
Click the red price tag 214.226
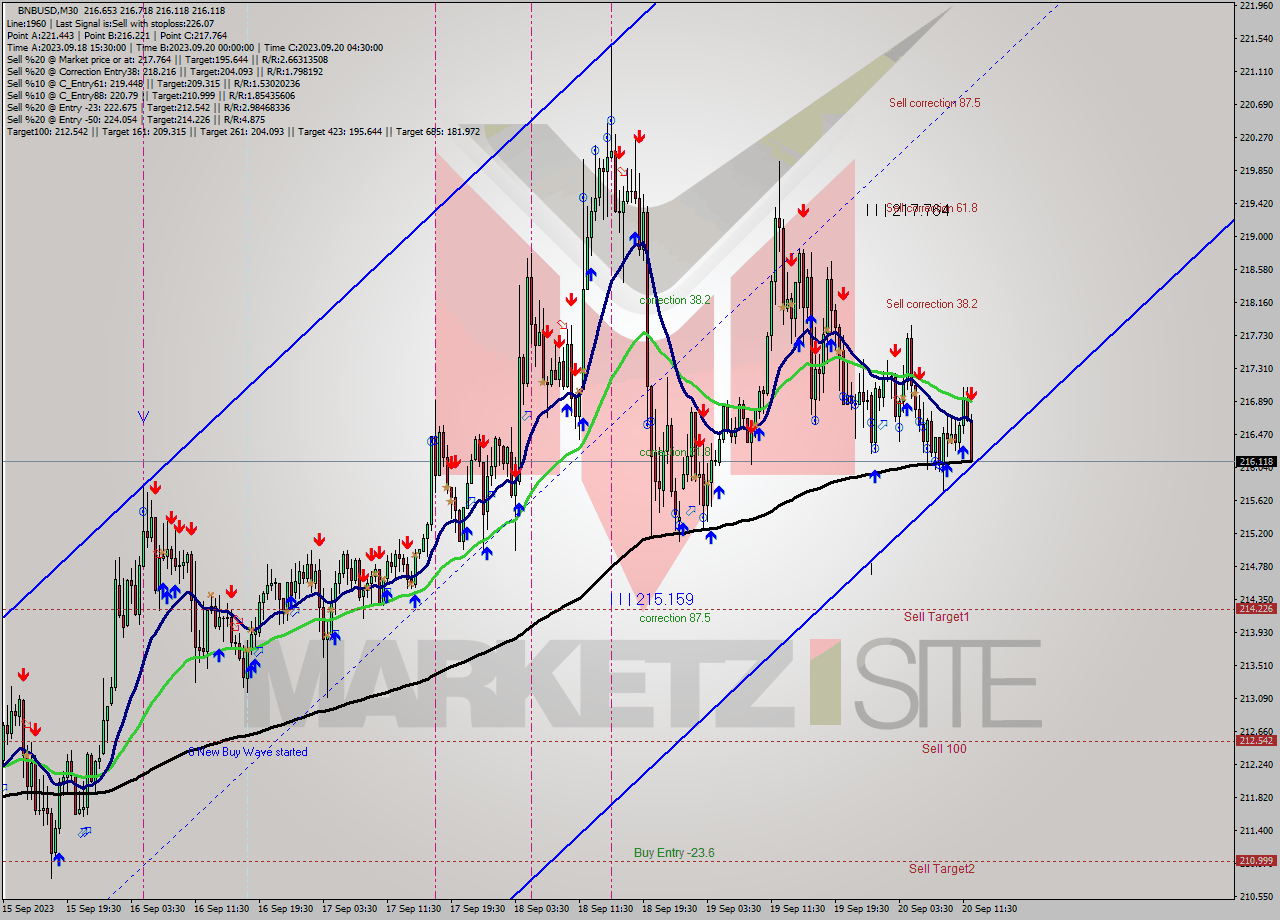(1257, 608)
